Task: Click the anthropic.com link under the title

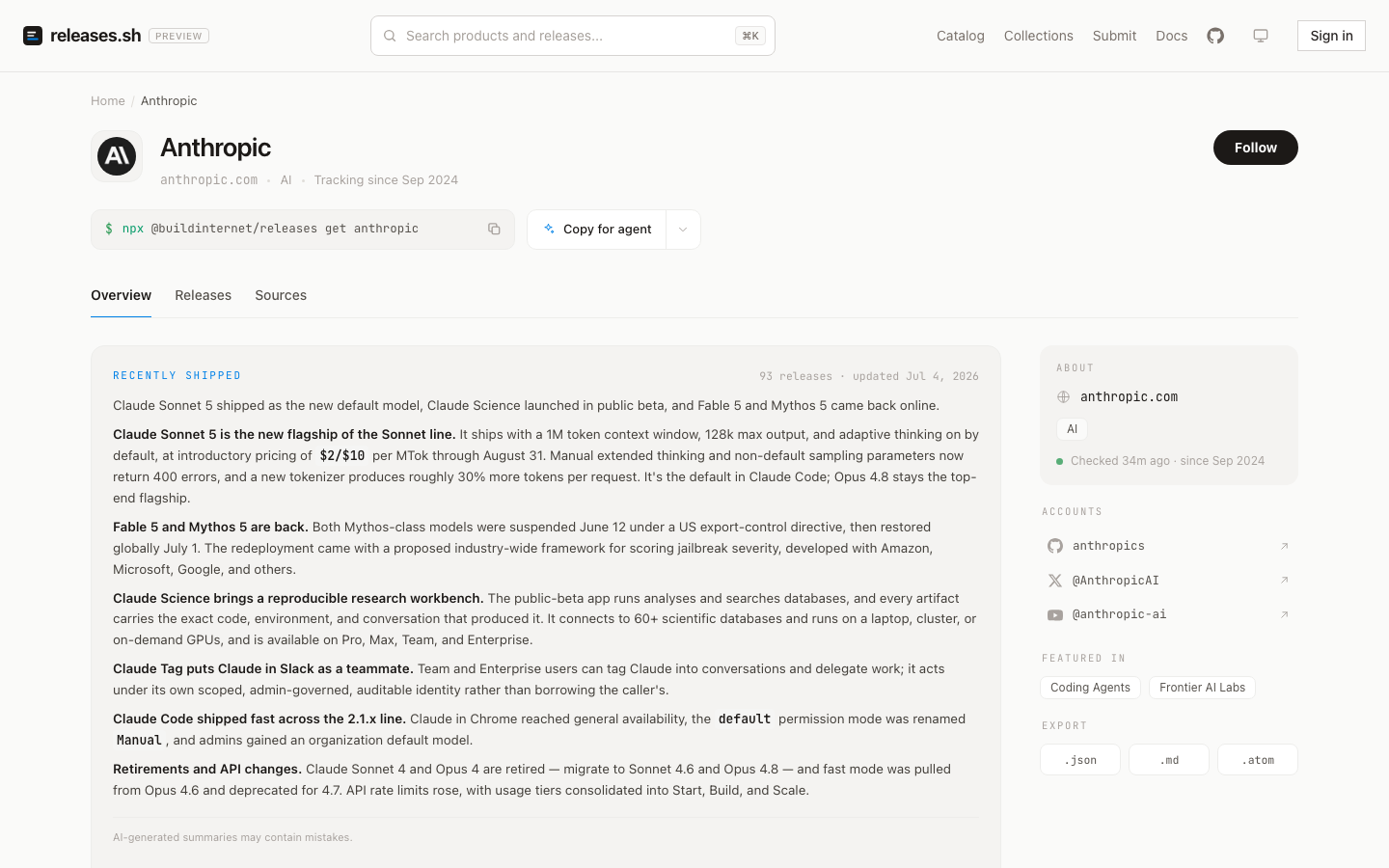Action: tap(208, 179)
